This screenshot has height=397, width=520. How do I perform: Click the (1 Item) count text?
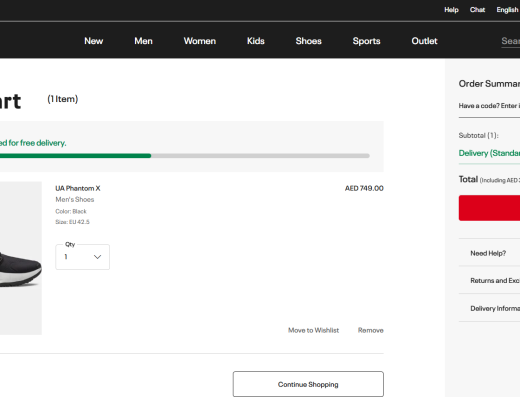63,99
